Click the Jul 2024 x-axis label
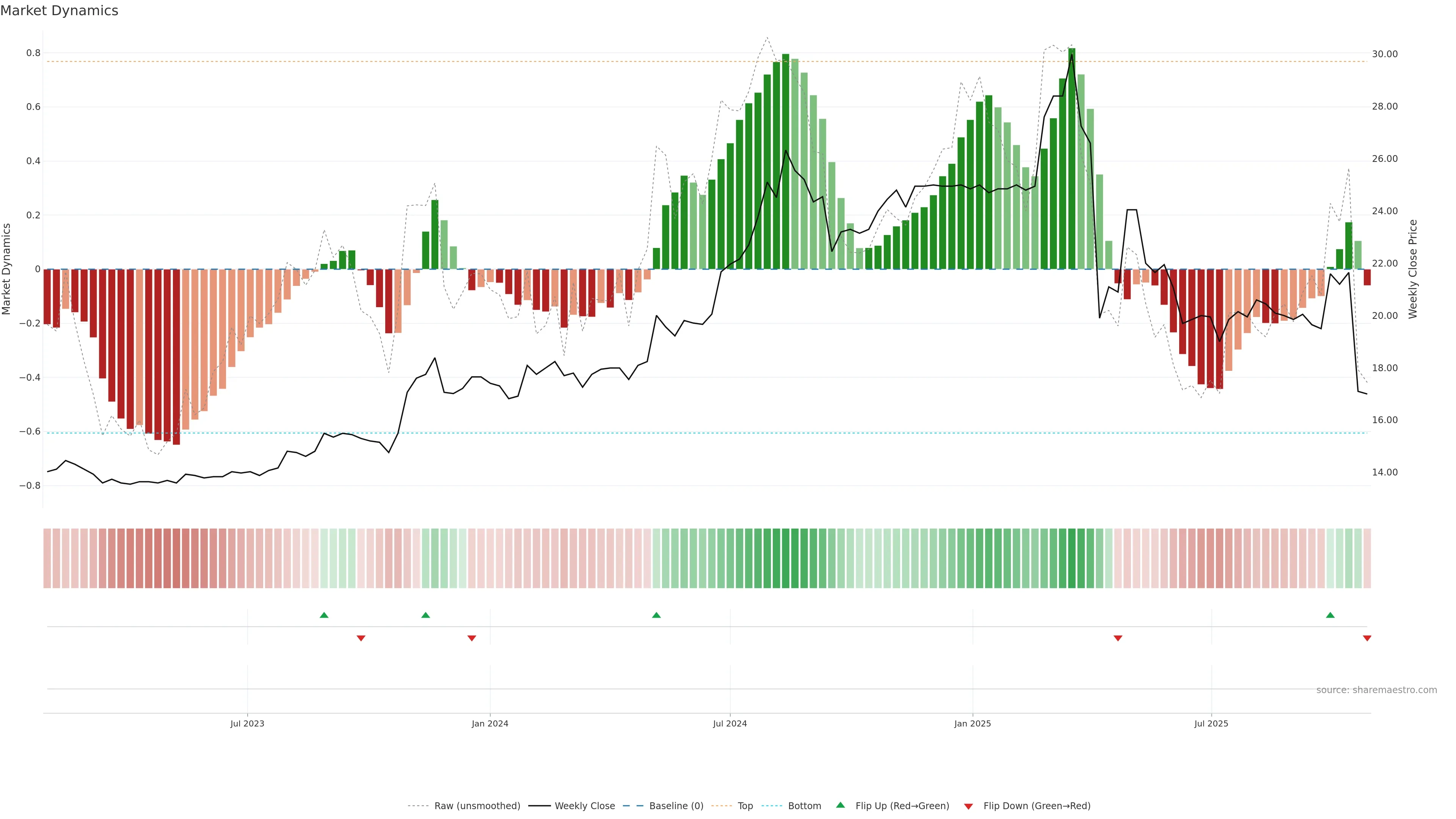The height and width of the screenshot is (819, 1456). point(730,723)
